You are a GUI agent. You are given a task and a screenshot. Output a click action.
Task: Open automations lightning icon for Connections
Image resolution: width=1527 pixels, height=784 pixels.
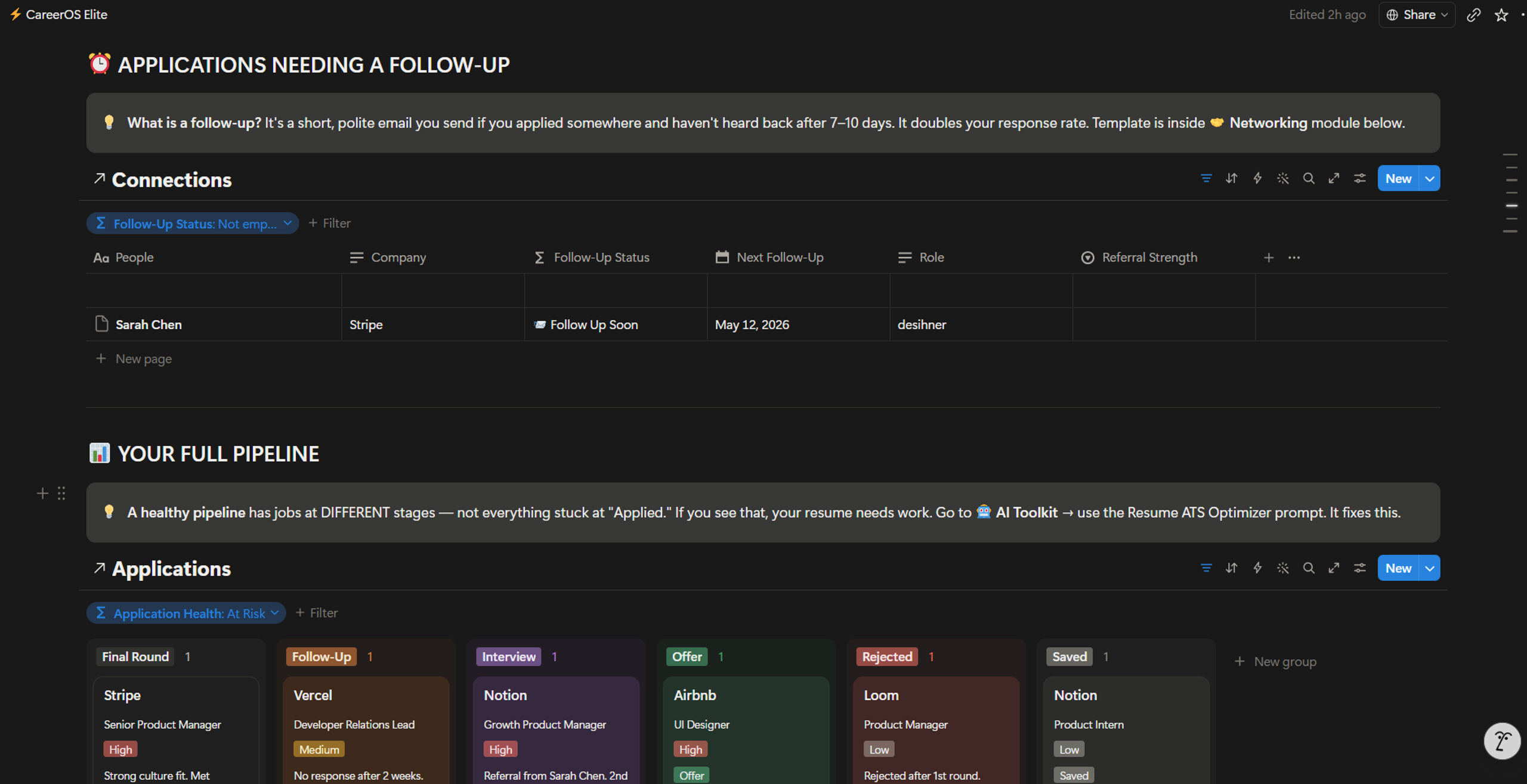(x=1257, y=178)
